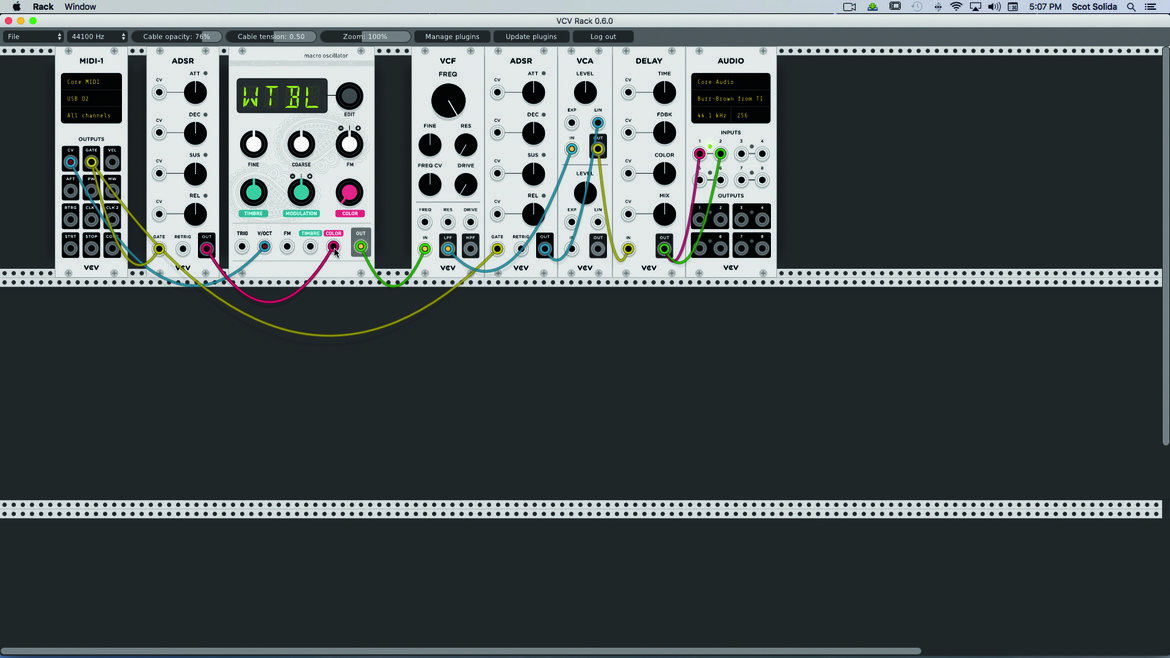Click the Zoom 100% slider

[x=365, y=37]
